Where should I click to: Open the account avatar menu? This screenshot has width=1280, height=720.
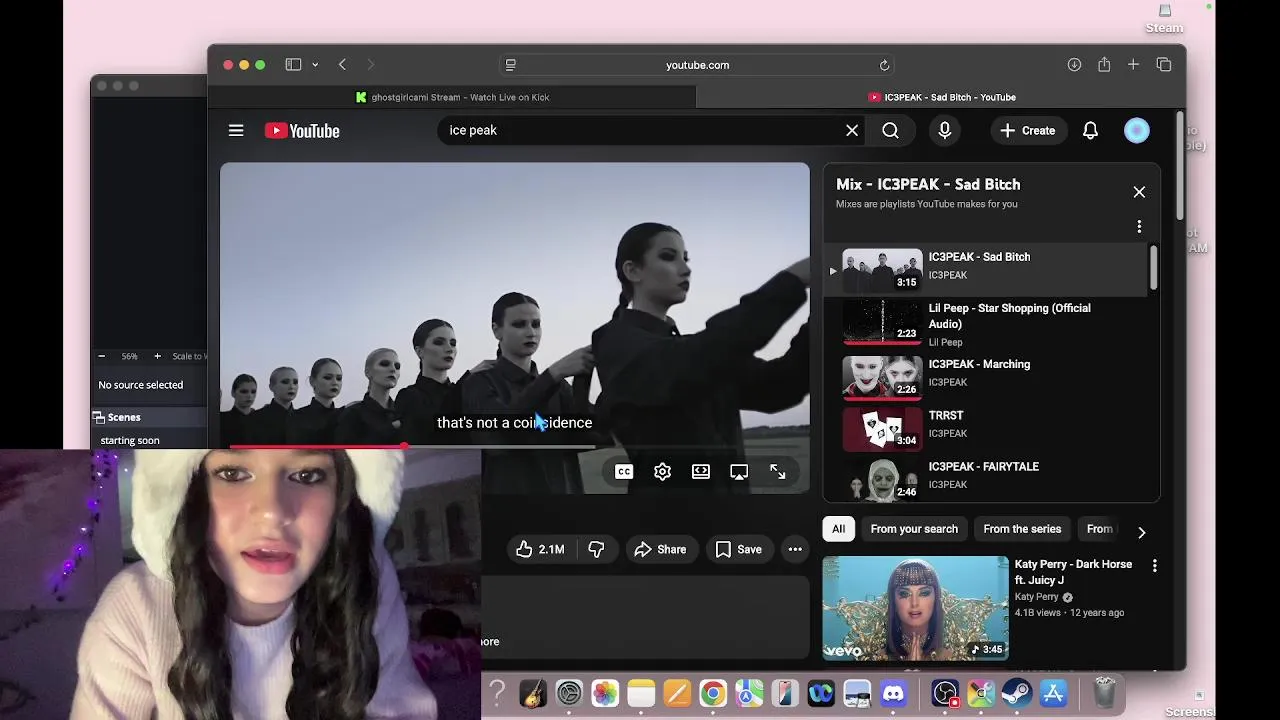(x=1137, y=130)
